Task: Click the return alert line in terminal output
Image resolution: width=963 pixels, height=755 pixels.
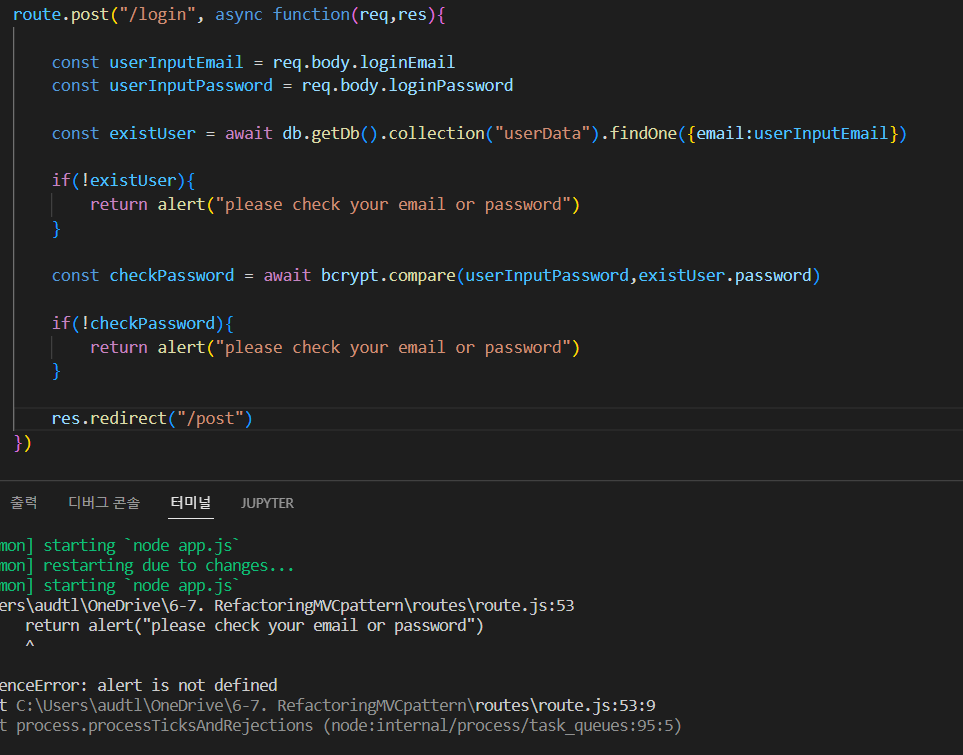Action: [x=254, y=626]
